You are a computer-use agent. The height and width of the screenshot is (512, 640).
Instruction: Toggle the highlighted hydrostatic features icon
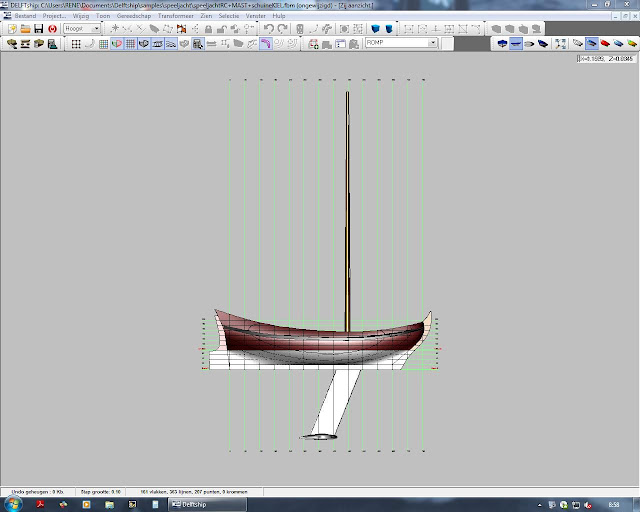198,44
